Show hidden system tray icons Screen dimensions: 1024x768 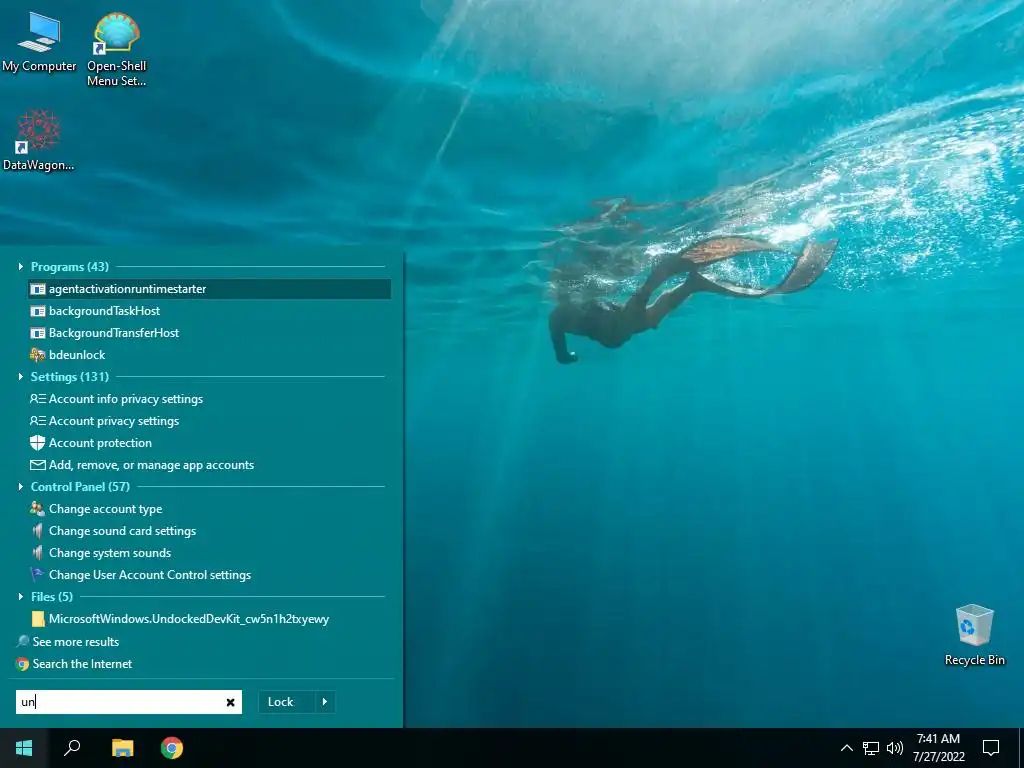pyautogui.click(x=846, y=748)
